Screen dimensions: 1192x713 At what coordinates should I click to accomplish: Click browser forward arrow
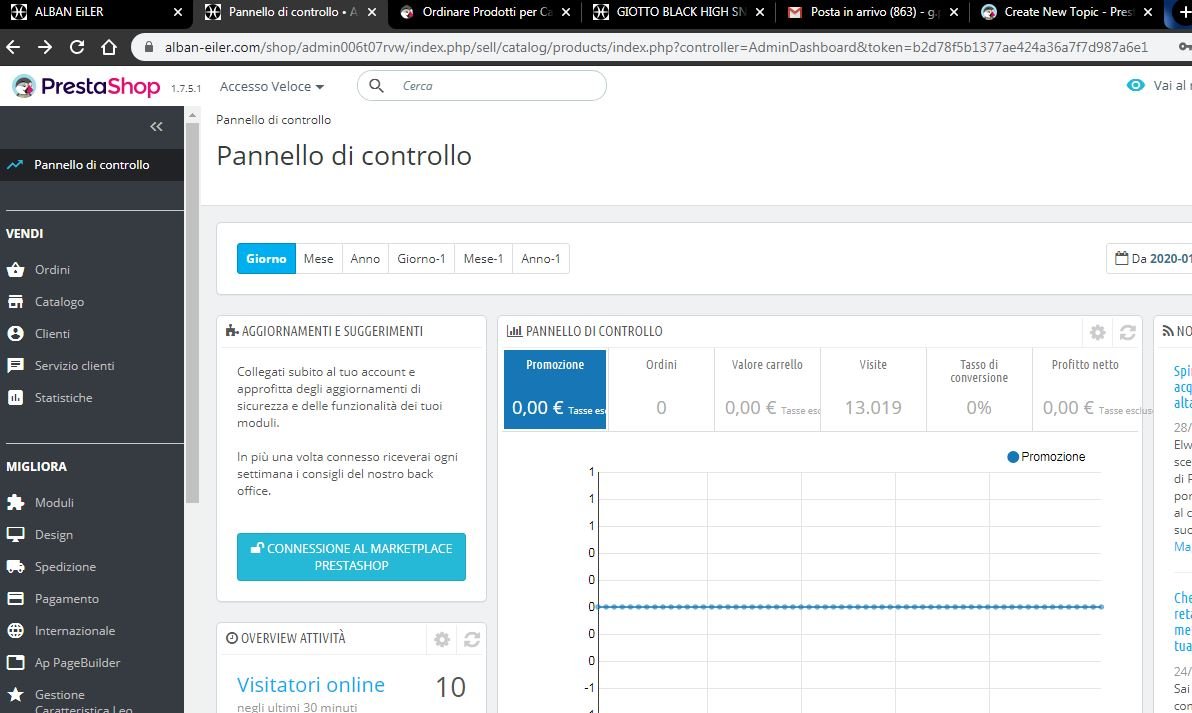(x=45, y=47)
